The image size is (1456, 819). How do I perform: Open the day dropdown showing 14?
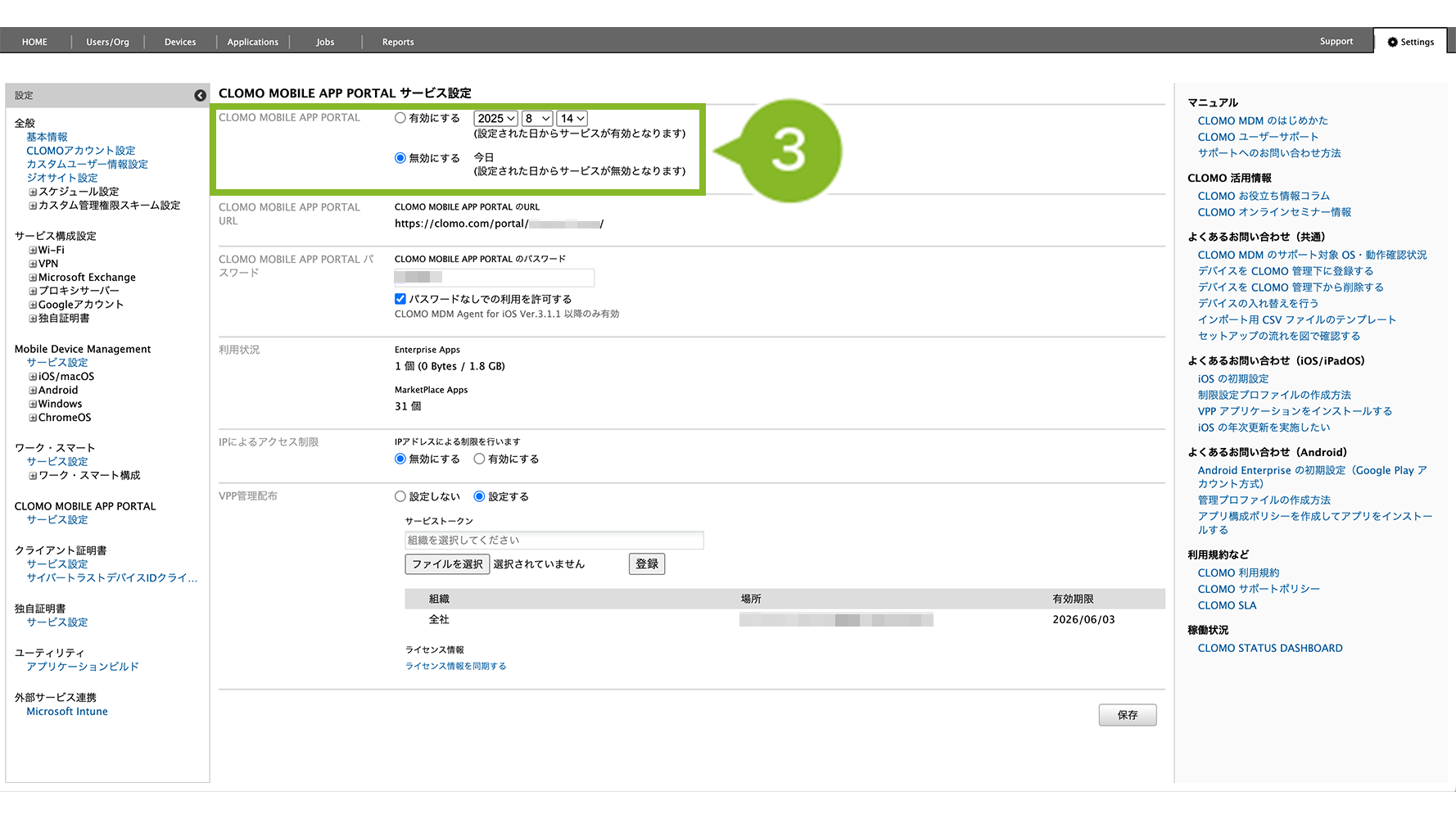tap(572, 119)
